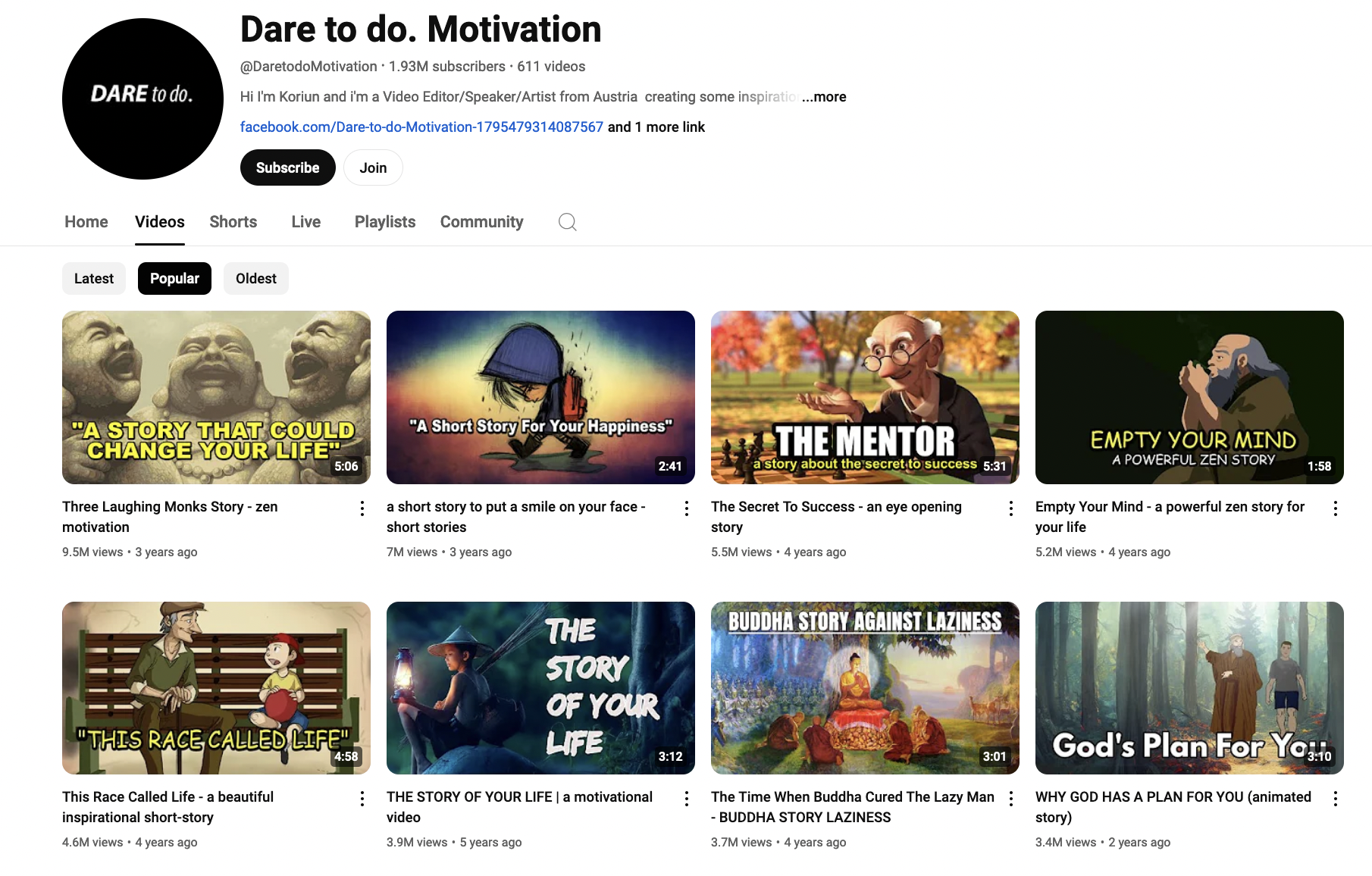Click the '611 videos' count text

tap(551, 67)
